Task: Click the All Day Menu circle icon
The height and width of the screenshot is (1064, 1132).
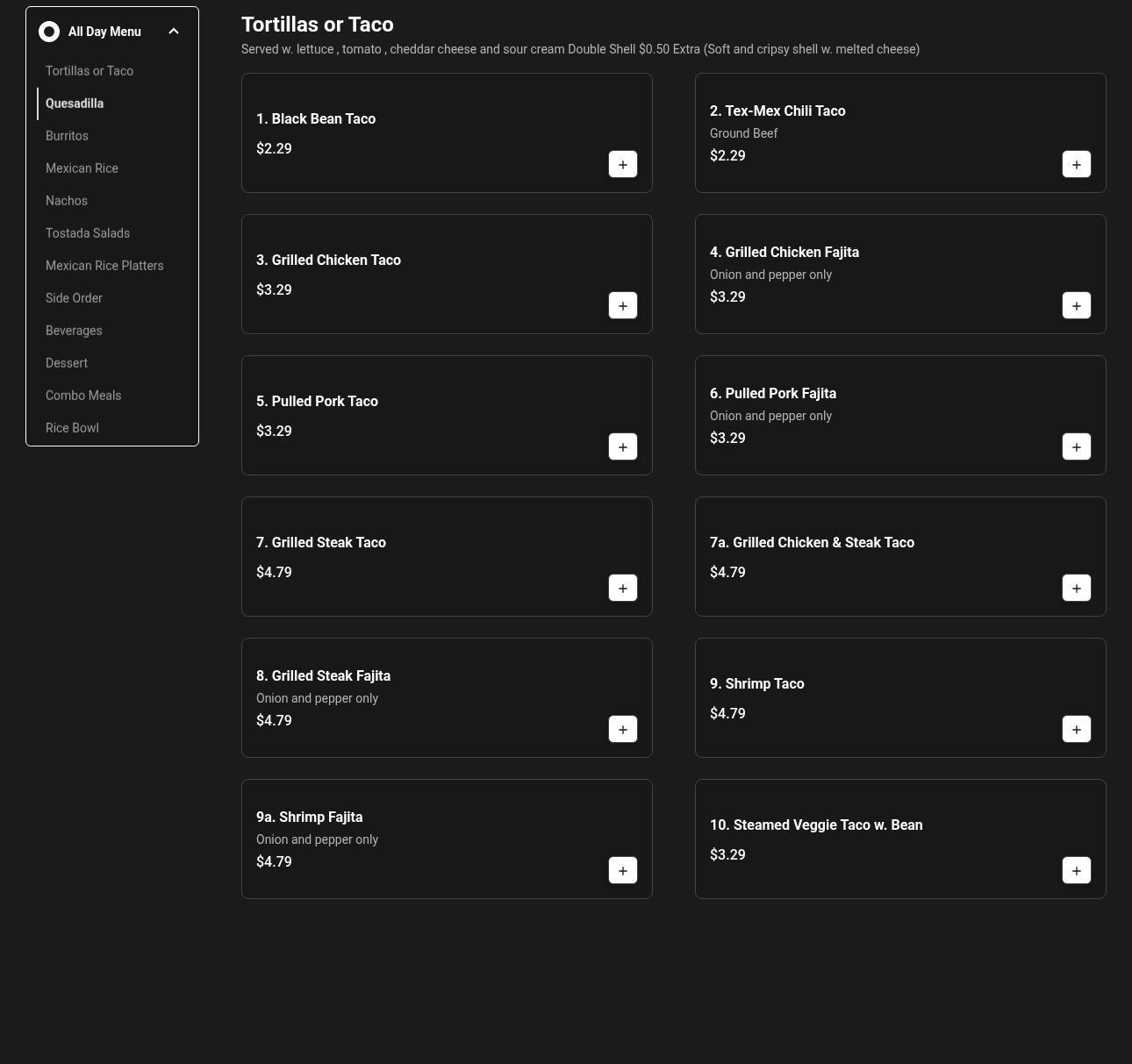Action: (x=49, y=32)
